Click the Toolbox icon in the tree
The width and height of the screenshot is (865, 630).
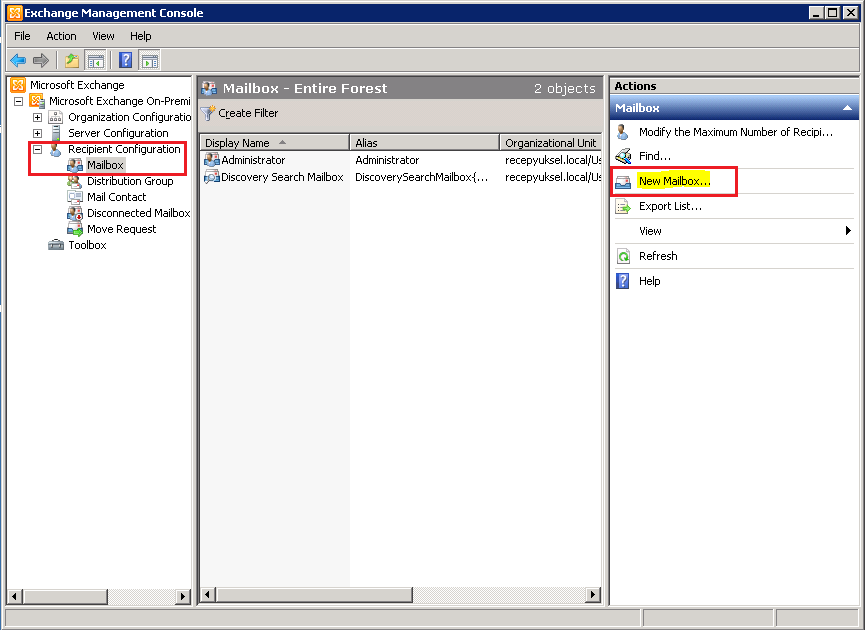click(56, 245)
